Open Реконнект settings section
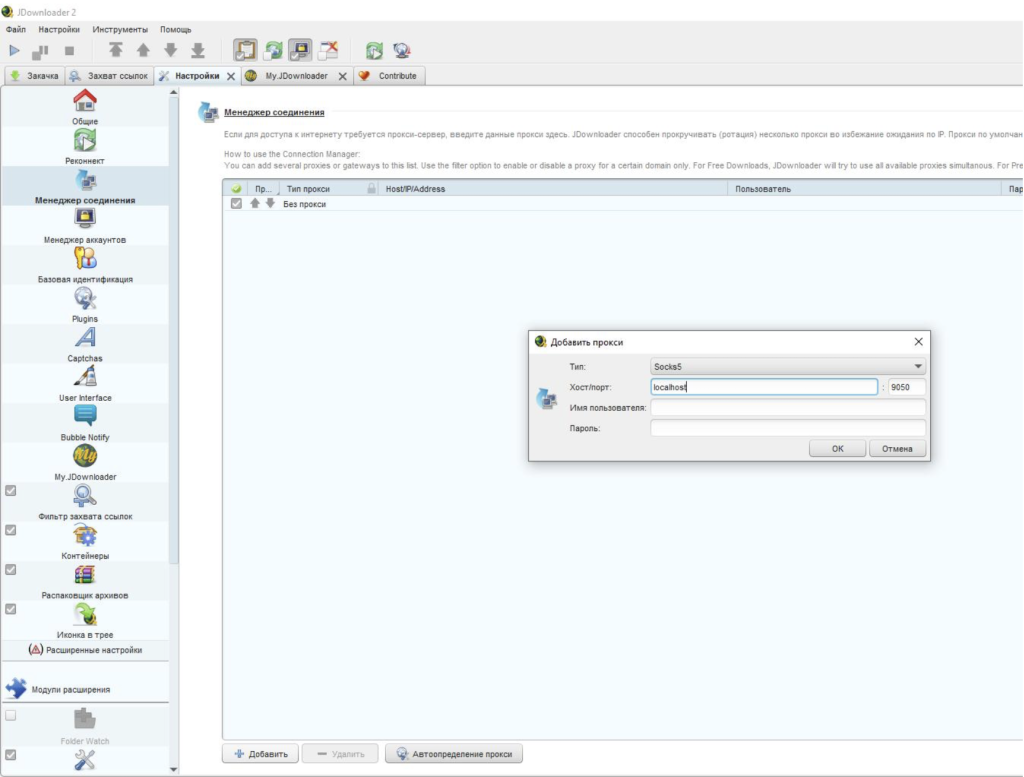Image resolution: width=1024 pixels, height=777 pixels. point(85,146)
